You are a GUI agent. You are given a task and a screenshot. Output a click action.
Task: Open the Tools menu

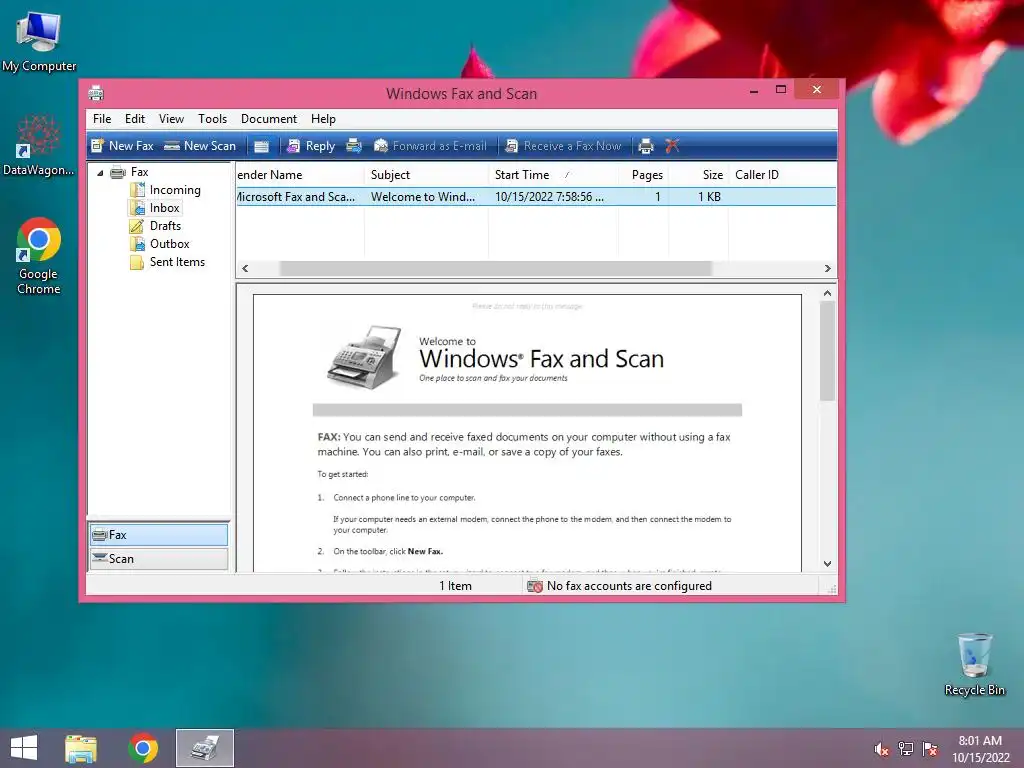[212, 119]
